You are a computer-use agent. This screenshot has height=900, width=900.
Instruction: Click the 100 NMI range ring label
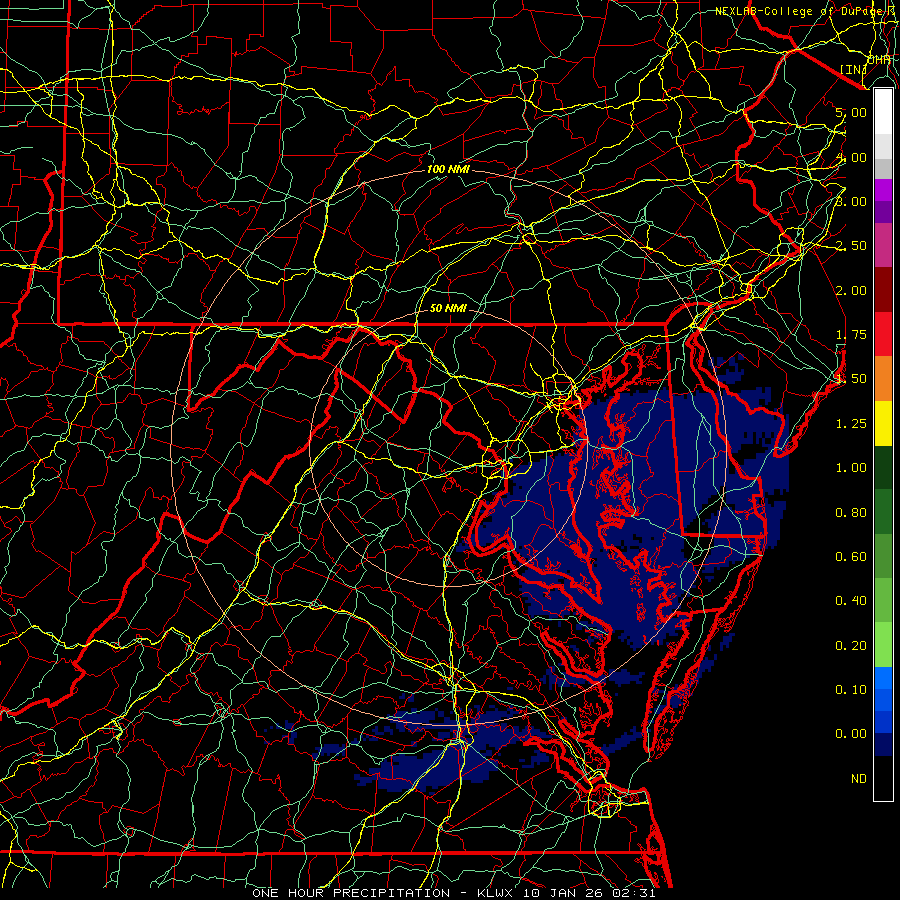pos(448,169)
